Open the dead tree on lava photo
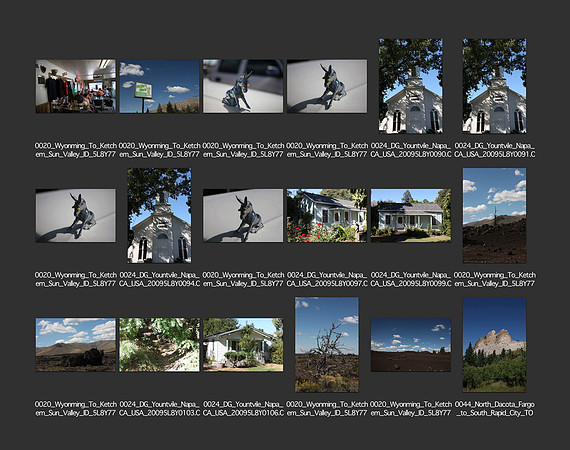Screen dimensions: 570x450 327,345
